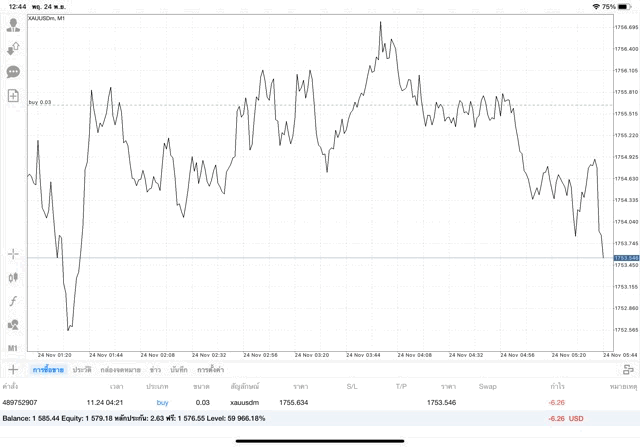This screenshot has height=447, width=640.
Task: Switch to the การซื้อขาย tab
Action: pyautogui.click(x=46, y=370)
